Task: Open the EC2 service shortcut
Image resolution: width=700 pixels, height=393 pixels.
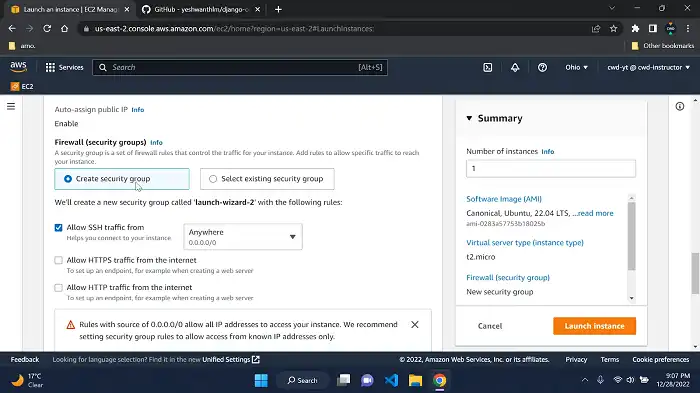Action: coord(22,86)
